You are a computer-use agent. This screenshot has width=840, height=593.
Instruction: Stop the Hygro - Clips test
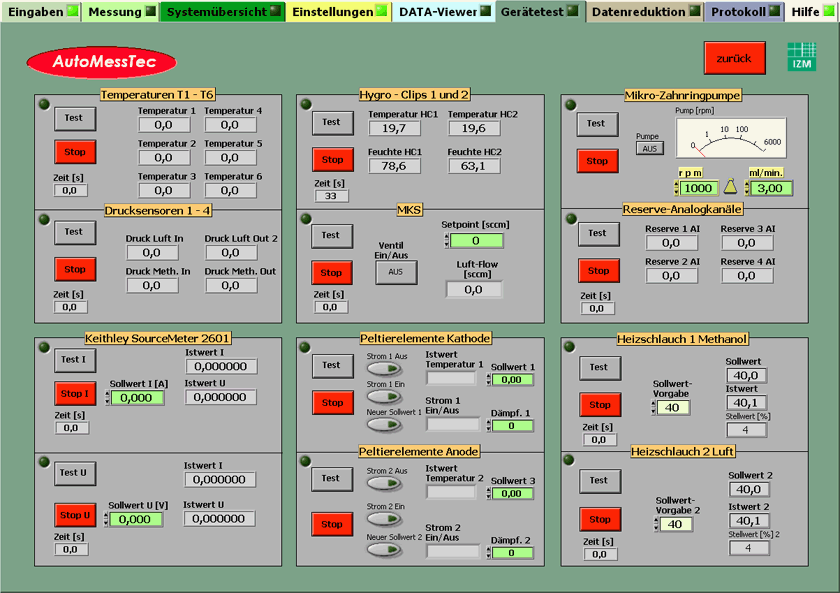click(333, 160)
